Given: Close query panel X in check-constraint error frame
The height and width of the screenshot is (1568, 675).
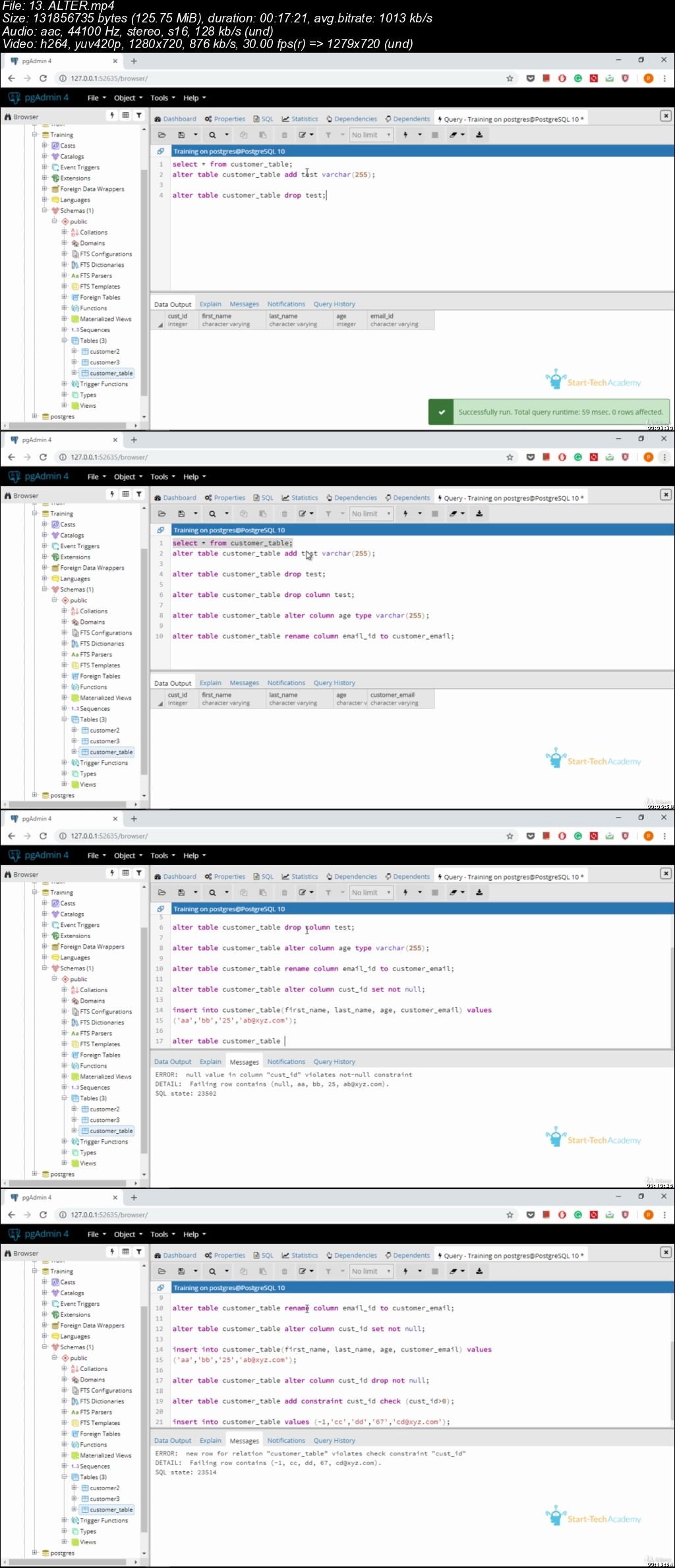Looking at the screenshot, I should point(666,1252).
